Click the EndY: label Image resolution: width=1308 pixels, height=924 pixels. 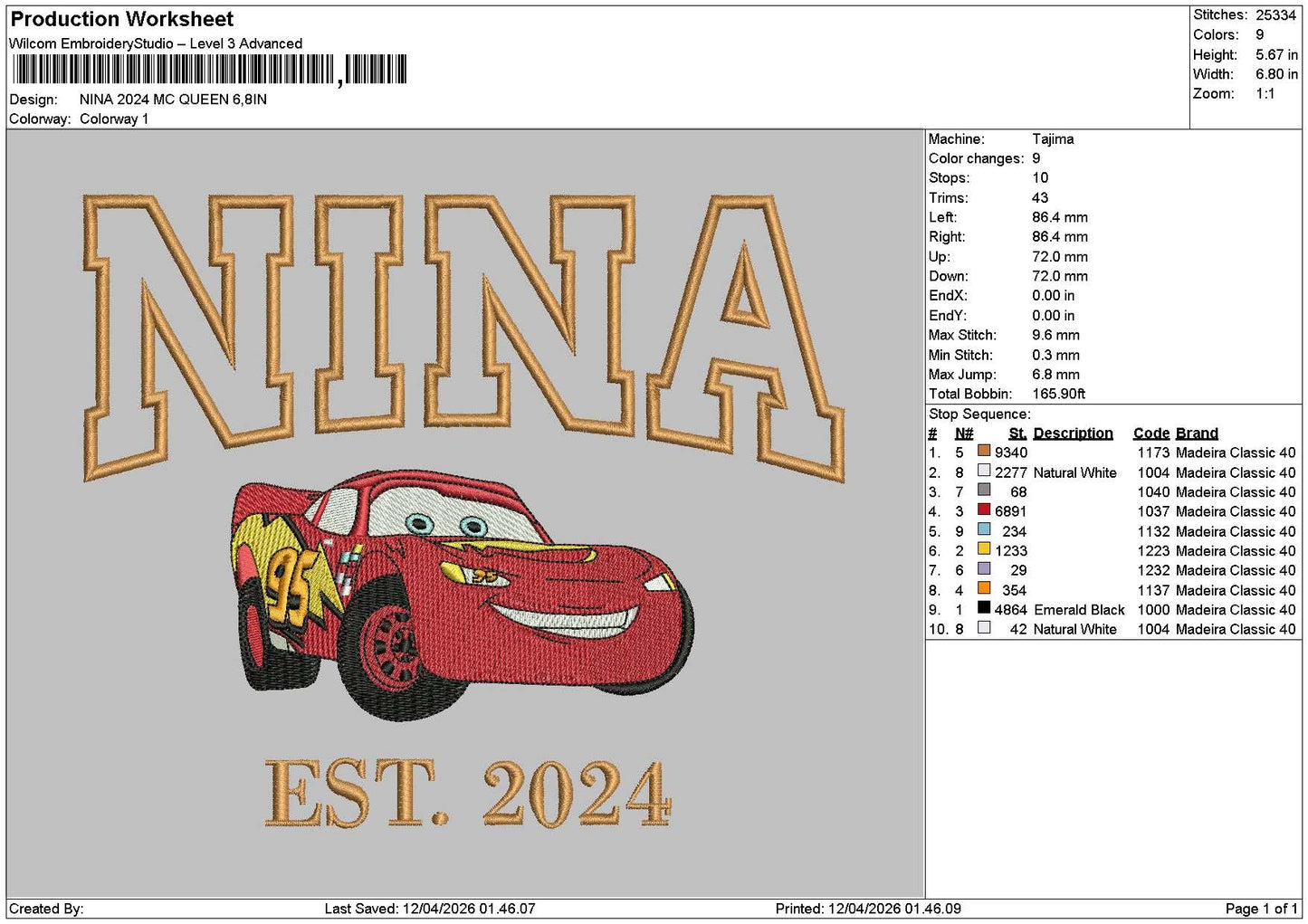coord(948,316)
